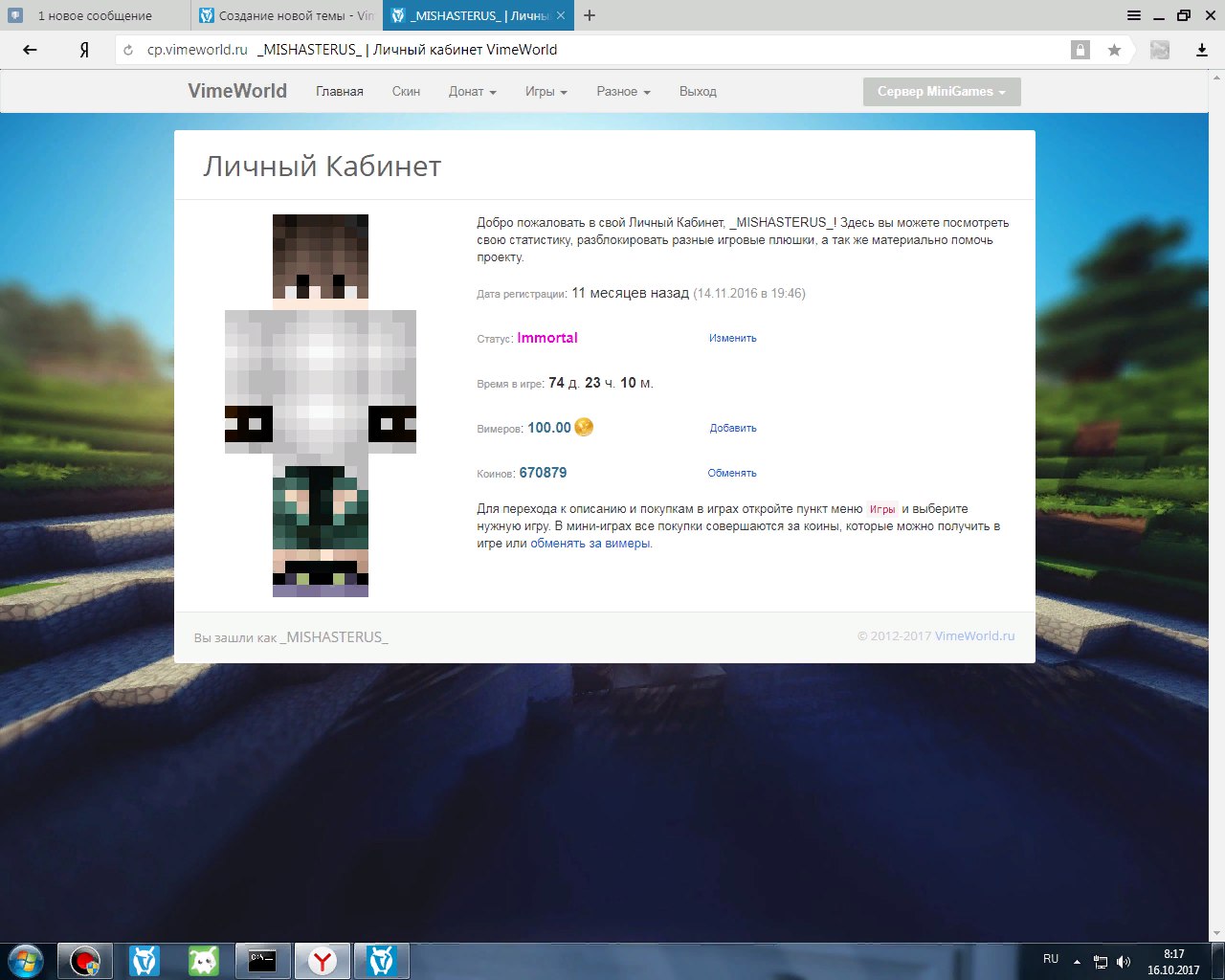Open the first VimeWorld launcher taskbar icon
The image size is (1225, 980).
(x=145, y=960)
